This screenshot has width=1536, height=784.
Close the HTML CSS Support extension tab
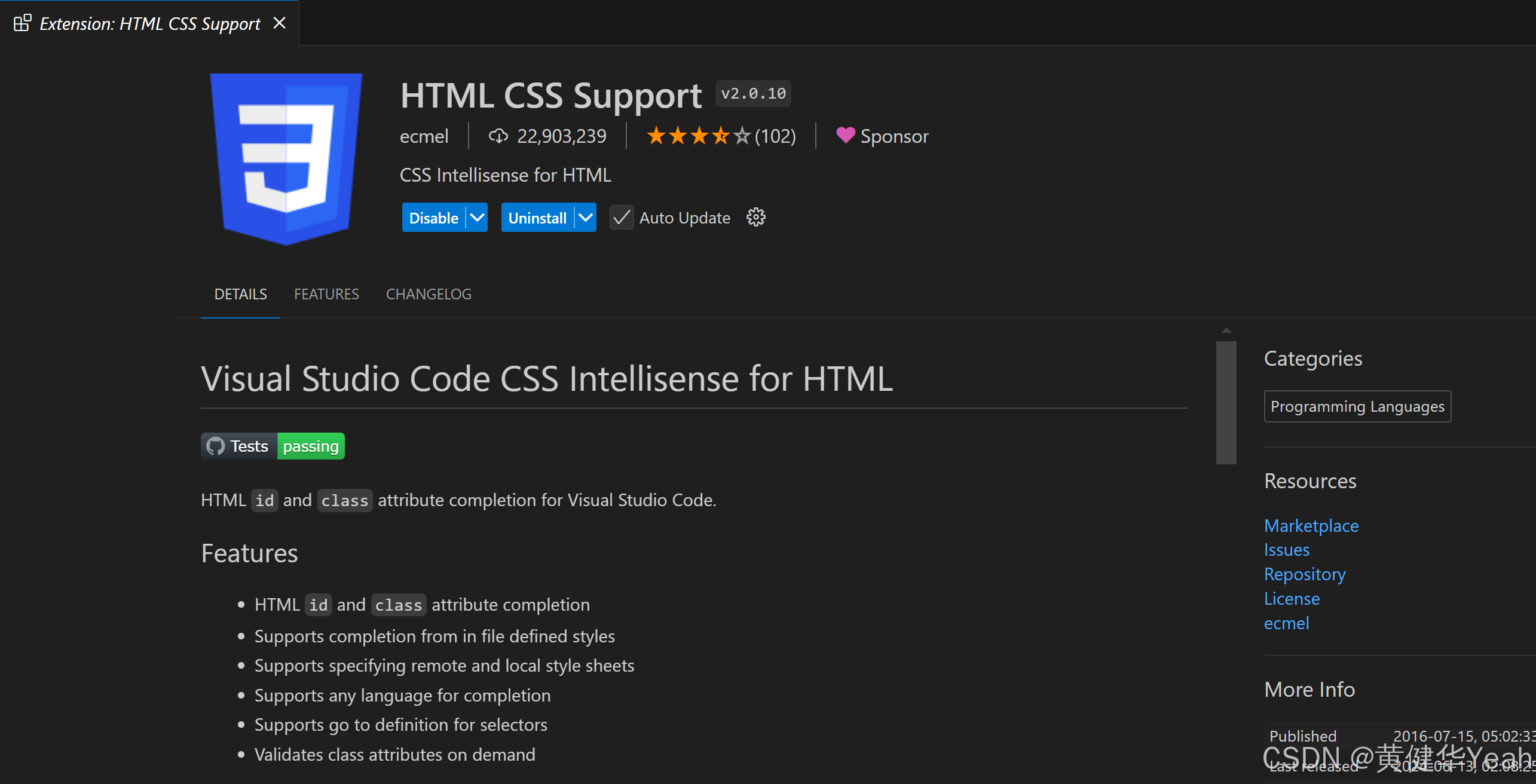(279, 23)
